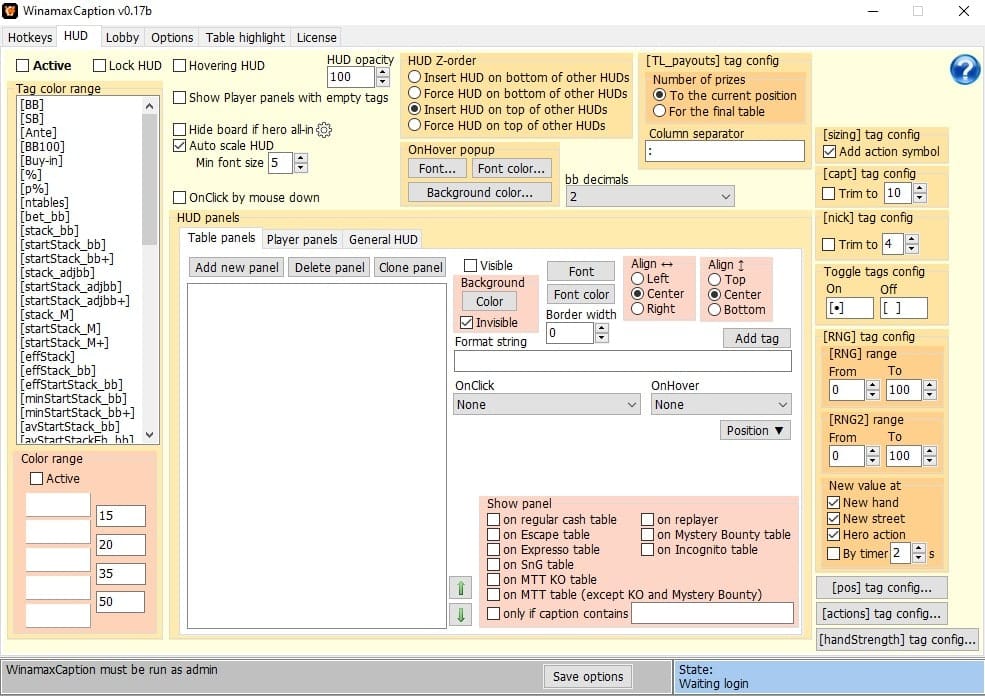
Task: Check on Expresso table option
Action: point(494,550)
